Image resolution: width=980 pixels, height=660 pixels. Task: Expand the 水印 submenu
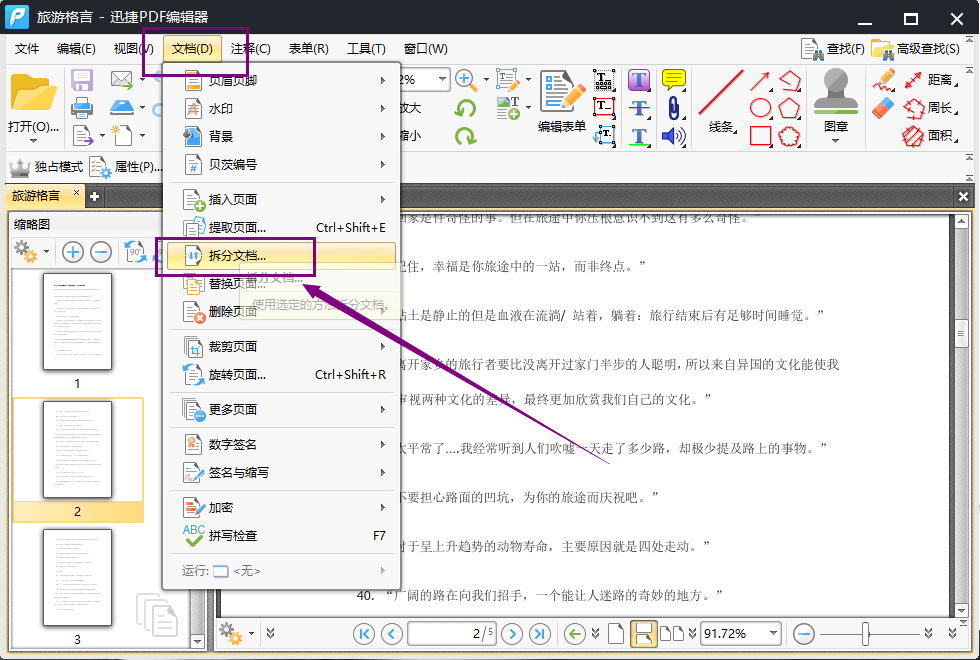[281, 109]
